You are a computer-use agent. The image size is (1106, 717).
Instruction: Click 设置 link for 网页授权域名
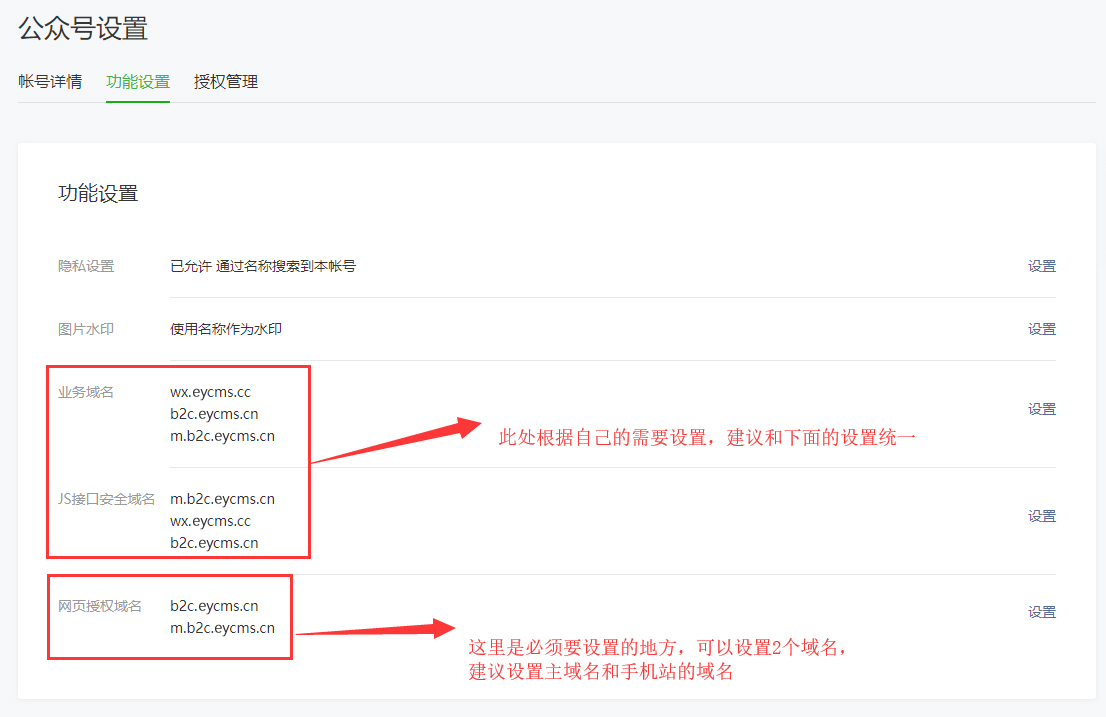[1041, 612]
